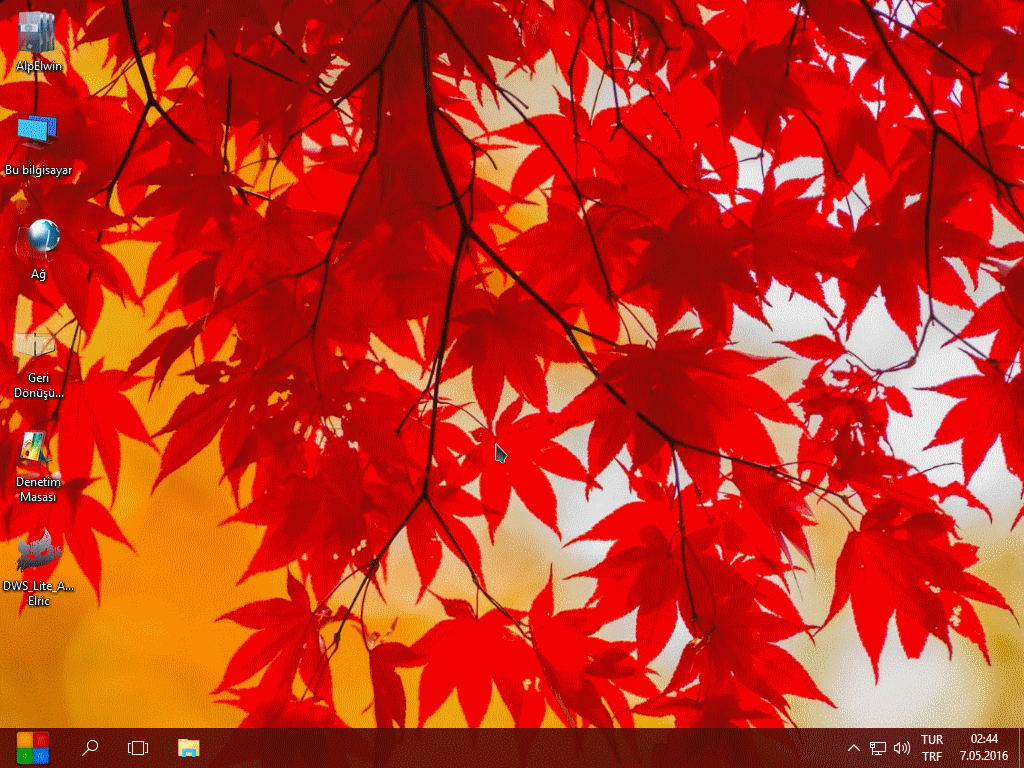Screen dimensions: 1024x768
Task: Open the network status tray icon
Action: click(x=878, y=748)
